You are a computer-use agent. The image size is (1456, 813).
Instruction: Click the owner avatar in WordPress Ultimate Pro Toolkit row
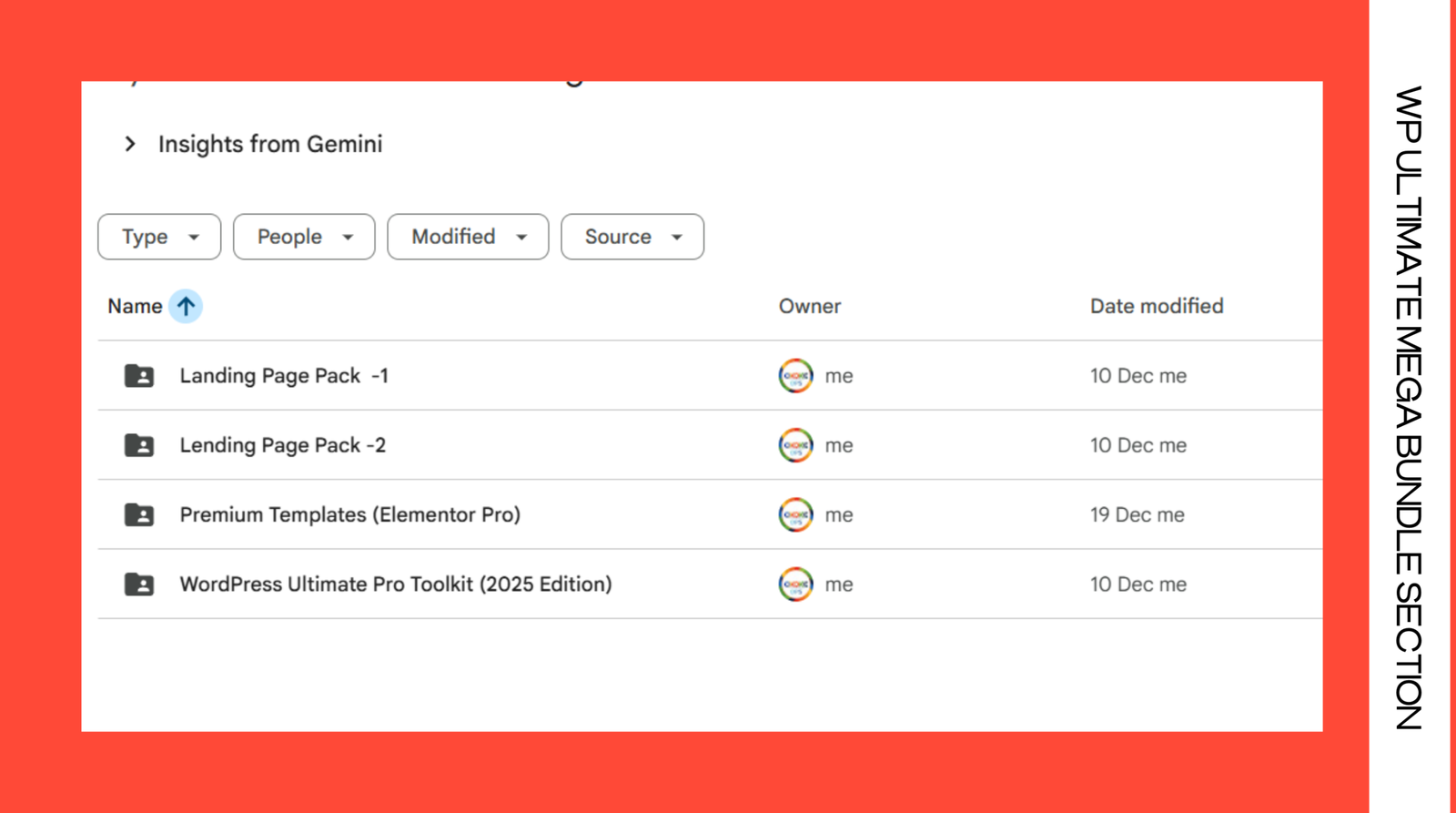(795, 584)
